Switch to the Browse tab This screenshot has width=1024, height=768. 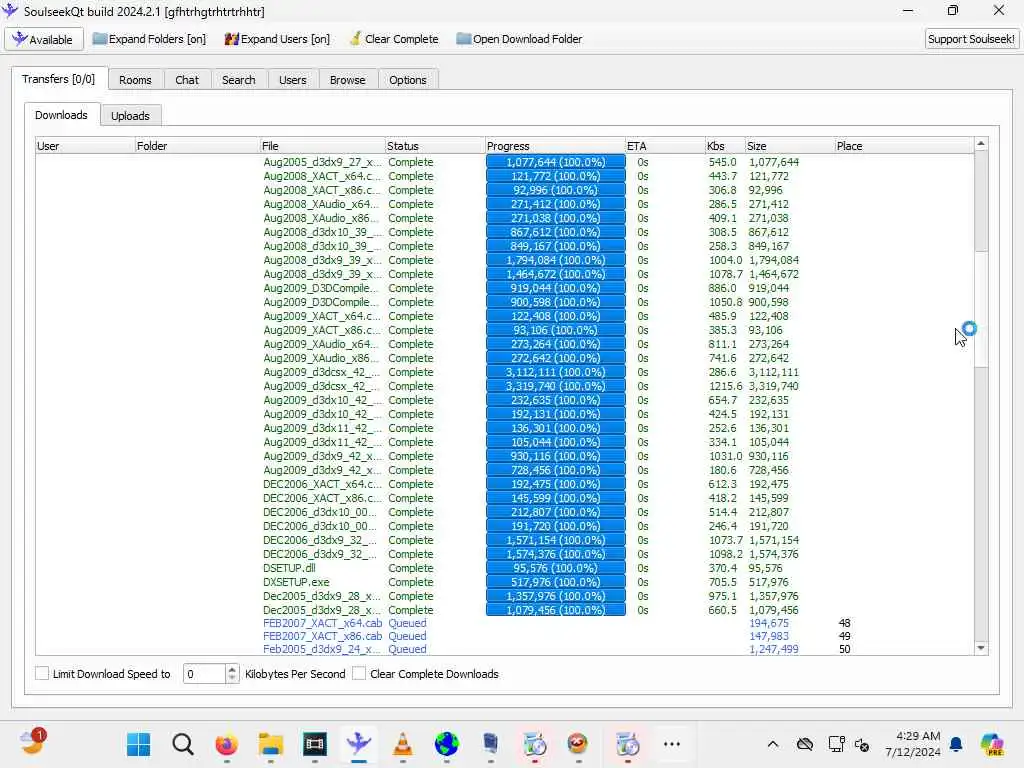(x=347, y=80)
